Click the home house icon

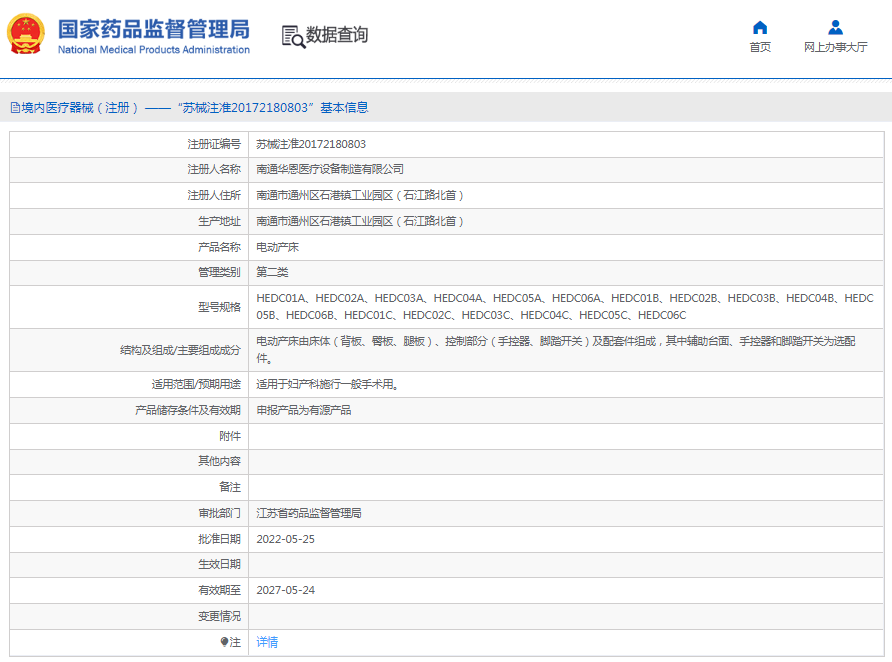tap(760, 27)
